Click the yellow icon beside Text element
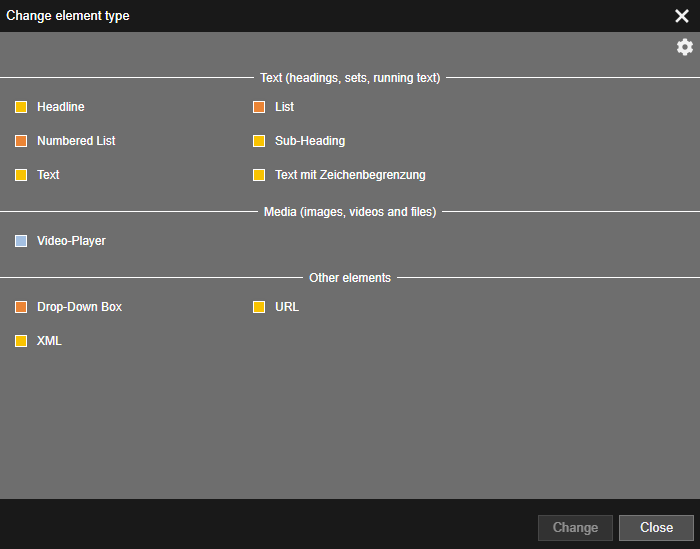 click(21, 175)
